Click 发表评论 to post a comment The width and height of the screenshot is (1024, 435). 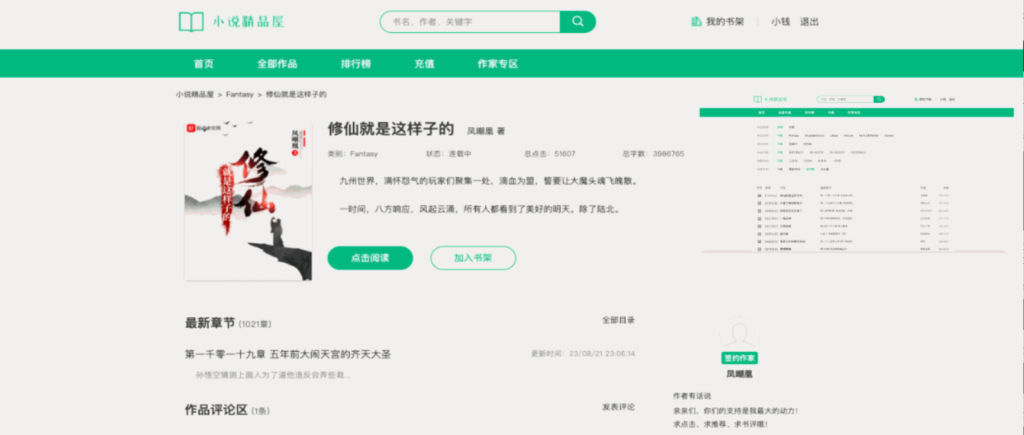[618, 407]
